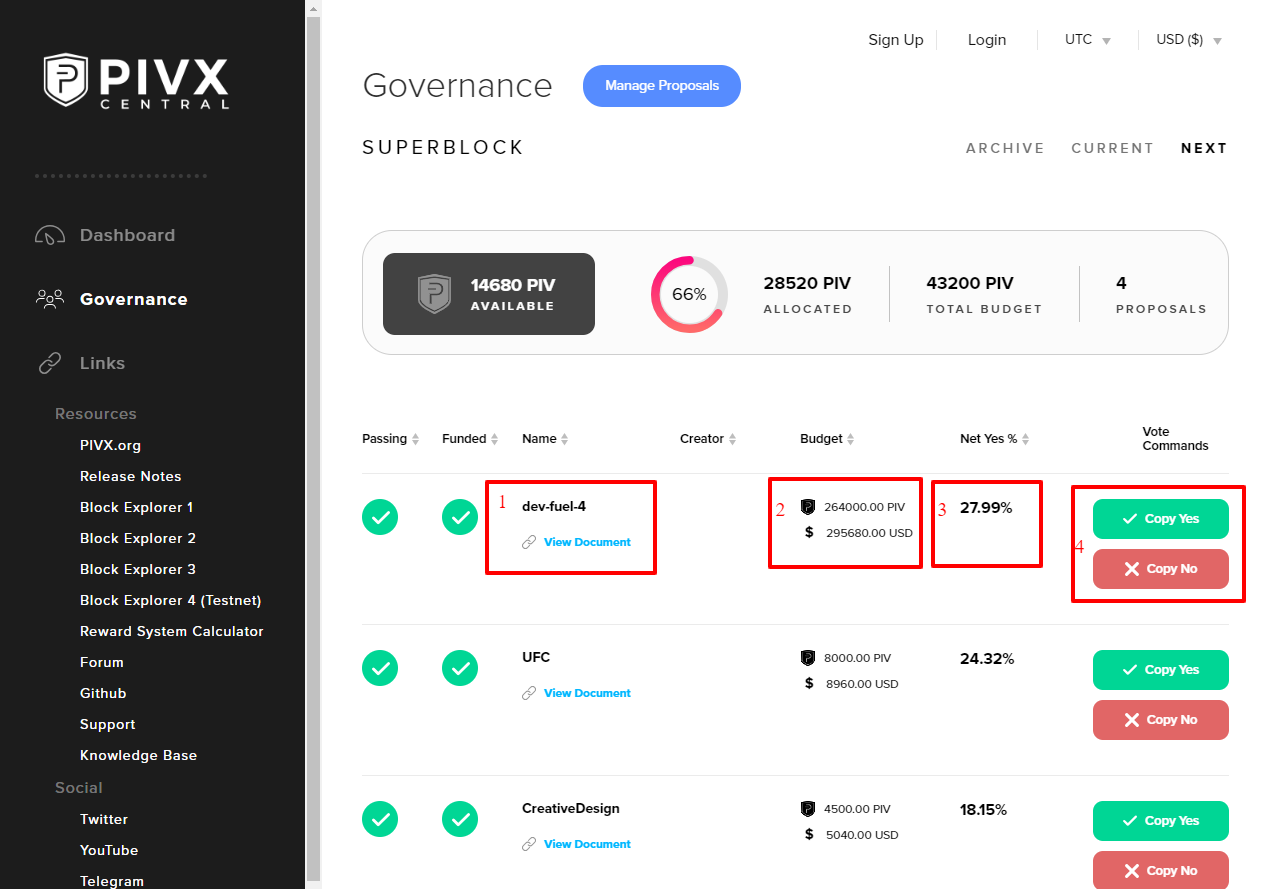This screenshot has height=889, width=1269.
Task: Click the link icon beside UFC View Document
Action: [x=529, y=693]
